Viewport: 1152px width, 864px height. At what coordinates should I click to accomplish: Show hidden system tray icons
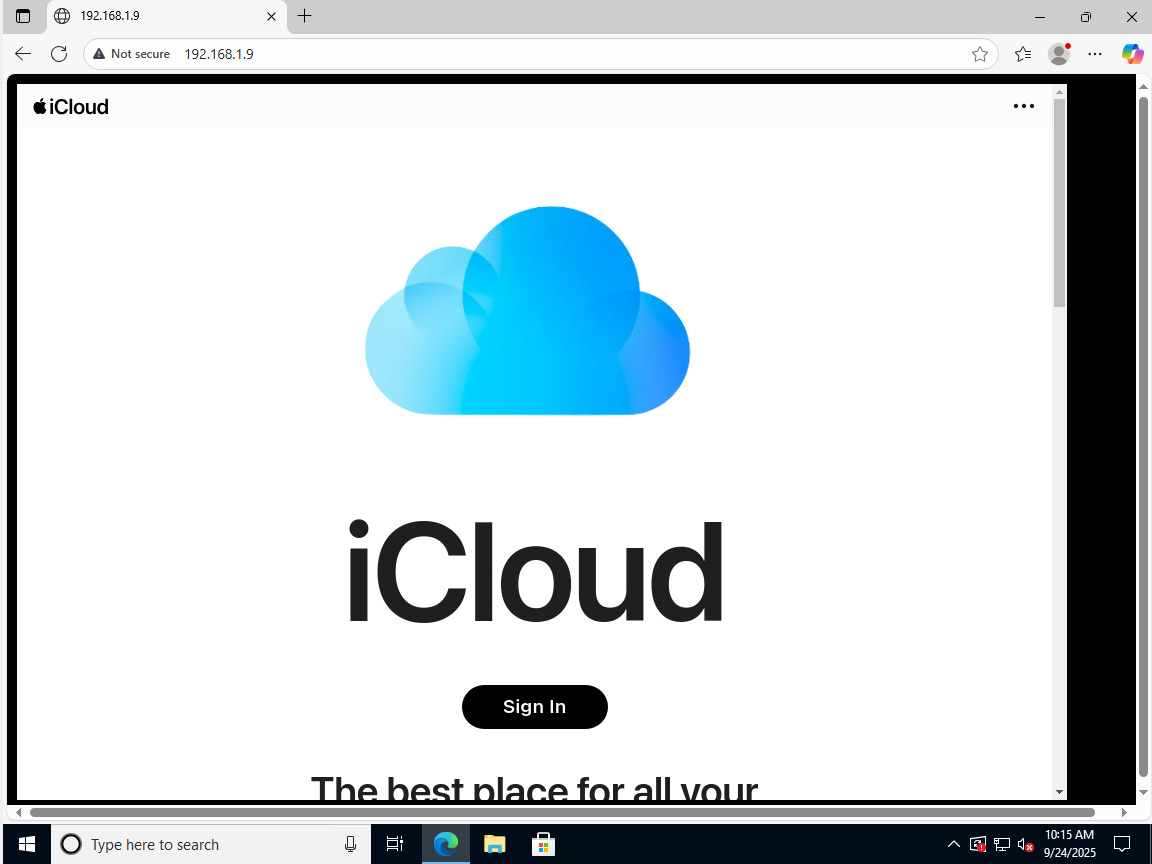tap(954, 843)
